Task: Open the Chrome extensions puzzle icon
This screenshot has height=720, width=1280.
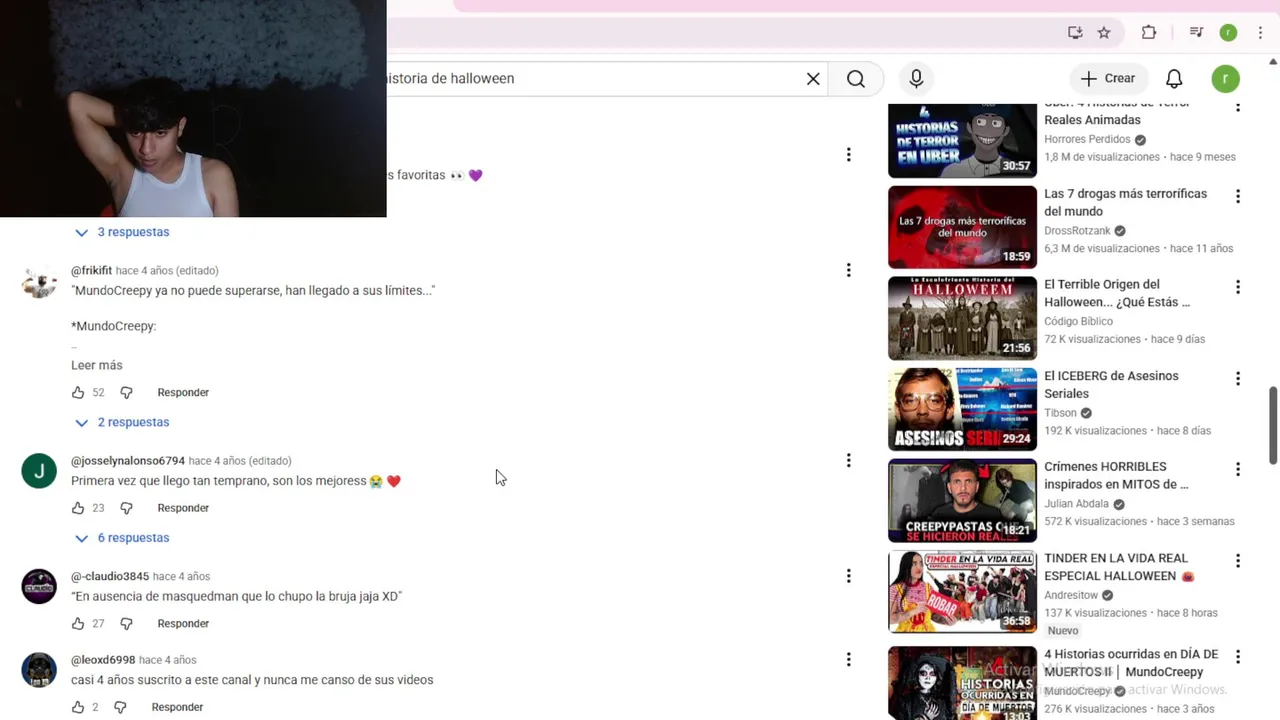Action: (x=1149, y=32)
